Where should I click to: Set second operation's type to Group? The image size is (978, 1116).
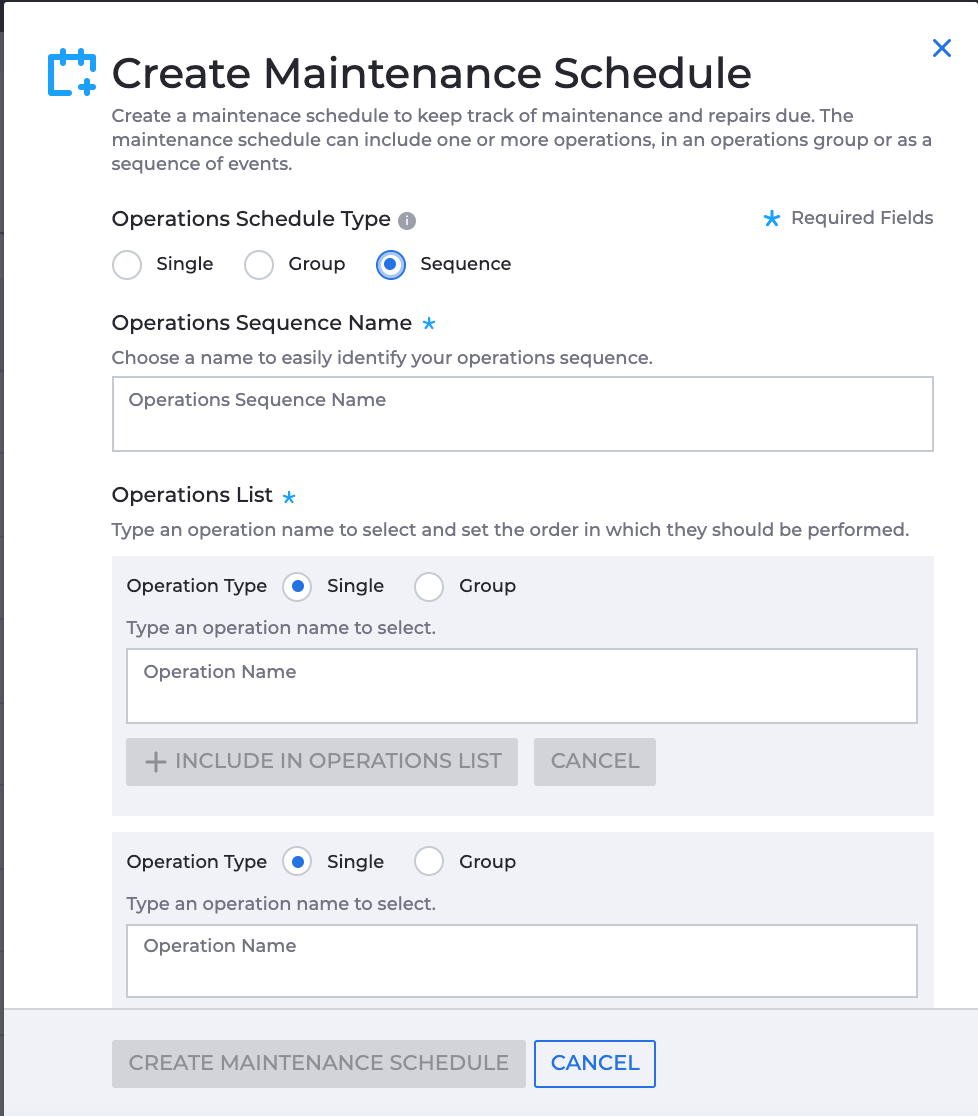coord(429,862)
